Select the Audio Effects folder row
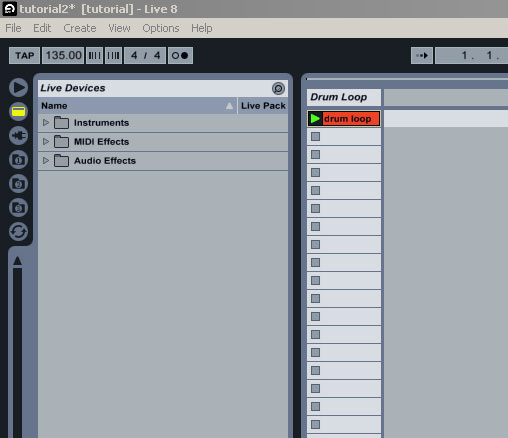This screenshot has width=508, height=438. [x=163, y=161]
